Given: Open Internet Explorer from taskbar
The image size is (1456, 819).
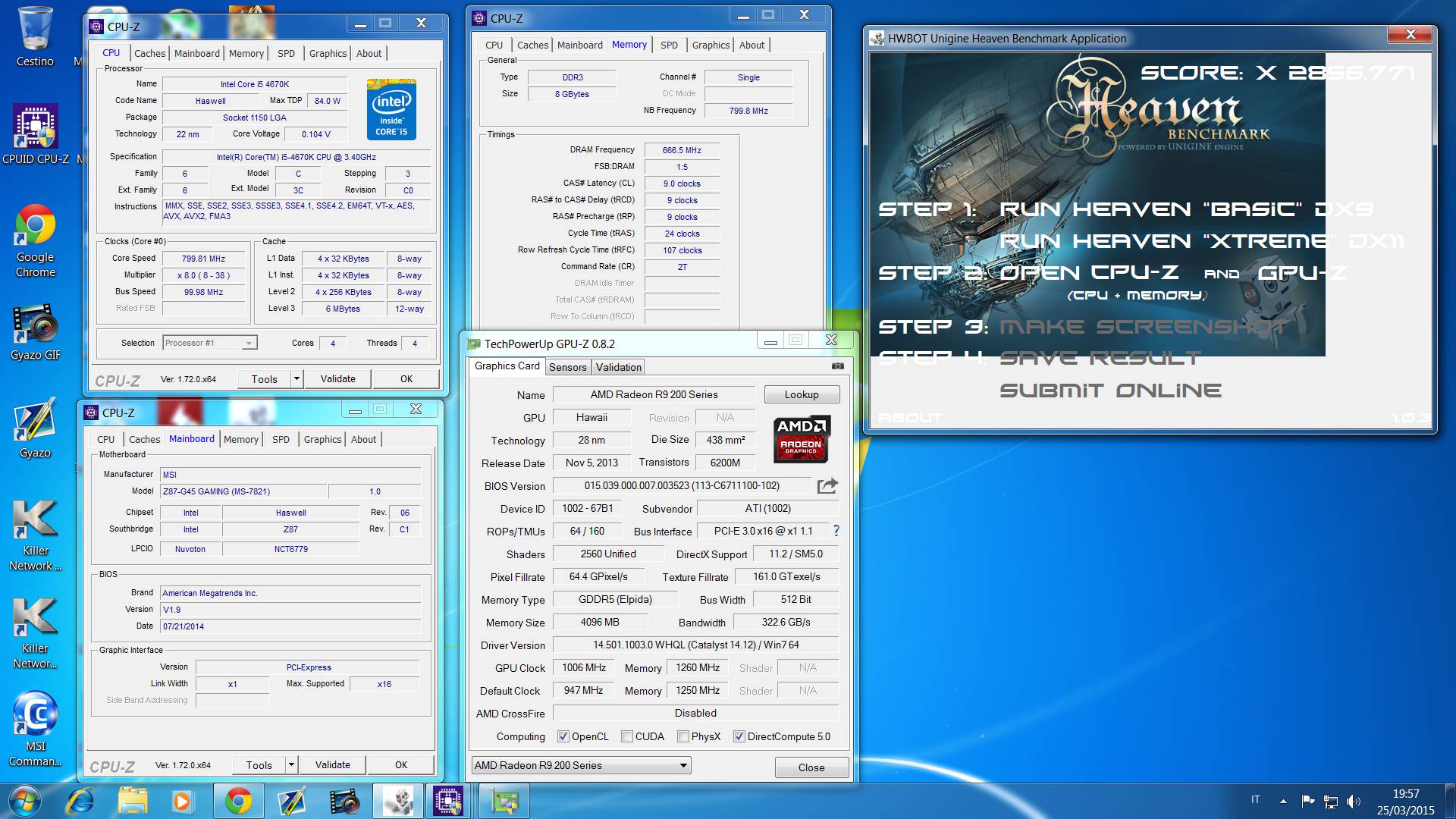Looking at the screenshot, I should click(x=80, y=802).
